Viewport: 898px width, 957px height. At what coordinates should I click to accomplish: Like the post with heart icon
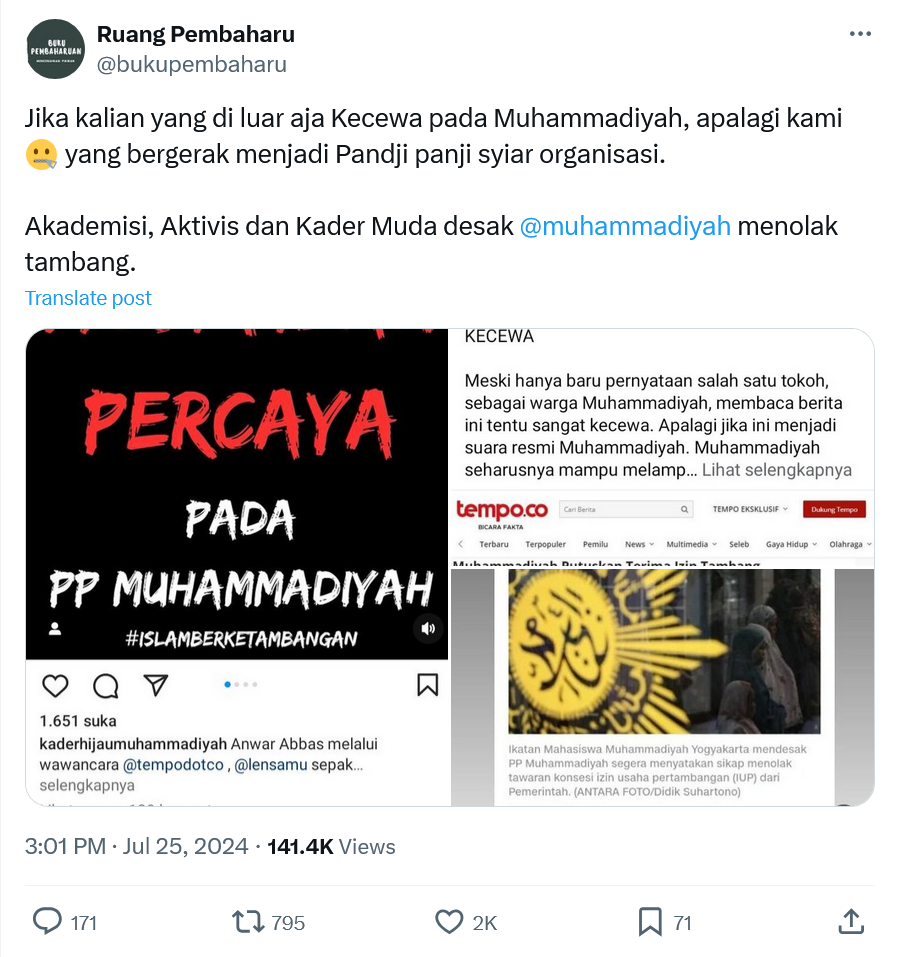pos(449,922)
